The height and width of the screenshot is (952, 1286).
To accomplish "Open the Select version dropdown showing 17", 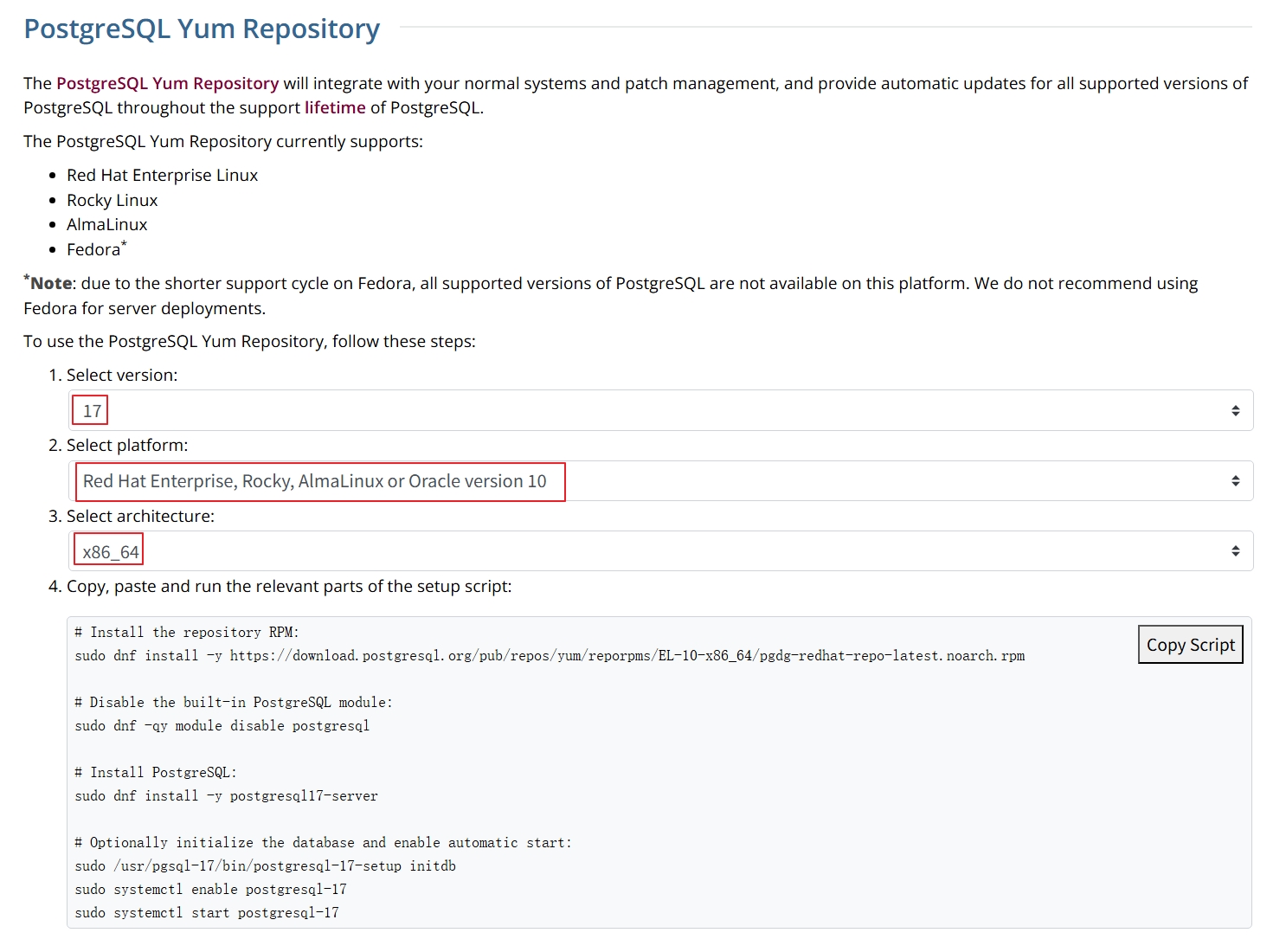I will coord(660,410).
